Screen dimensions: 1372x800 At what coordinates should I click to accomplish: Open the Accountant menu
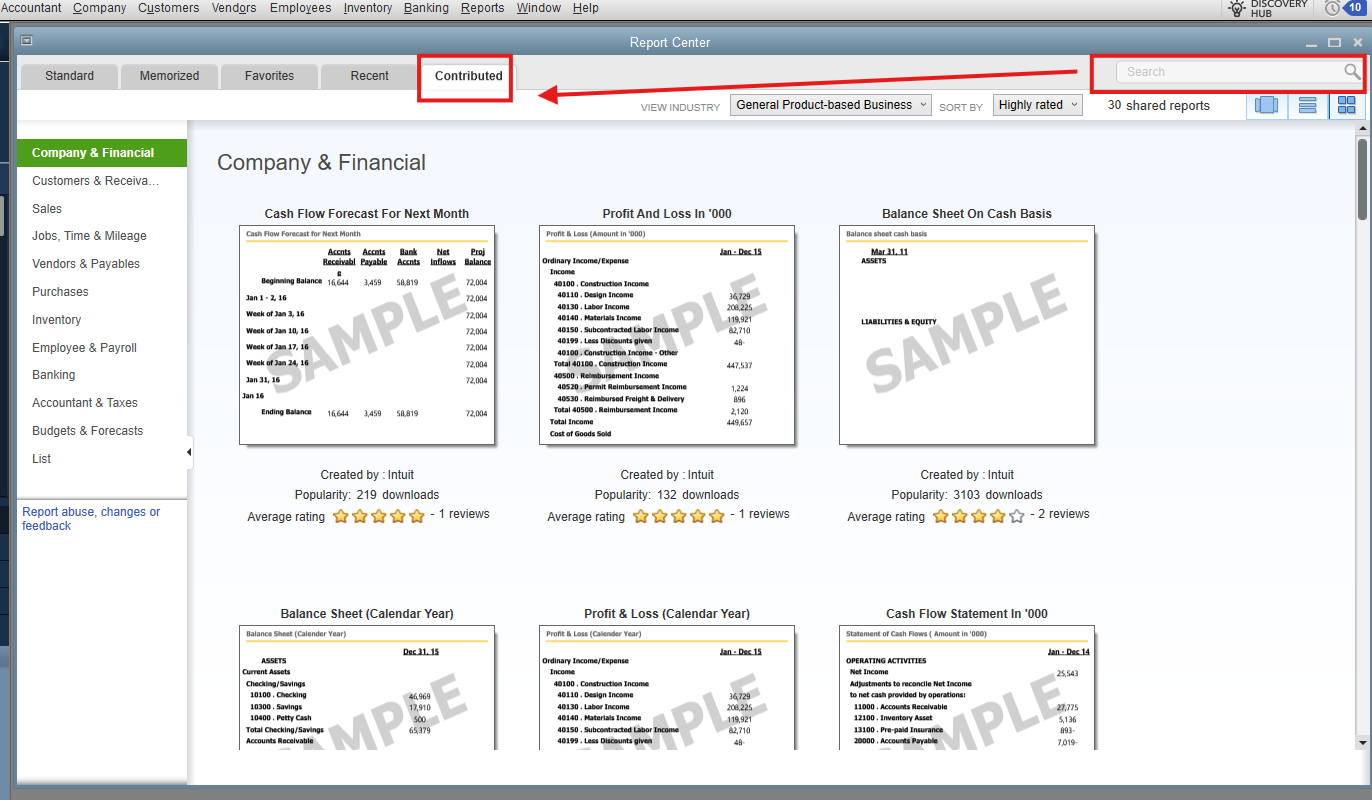31,8
